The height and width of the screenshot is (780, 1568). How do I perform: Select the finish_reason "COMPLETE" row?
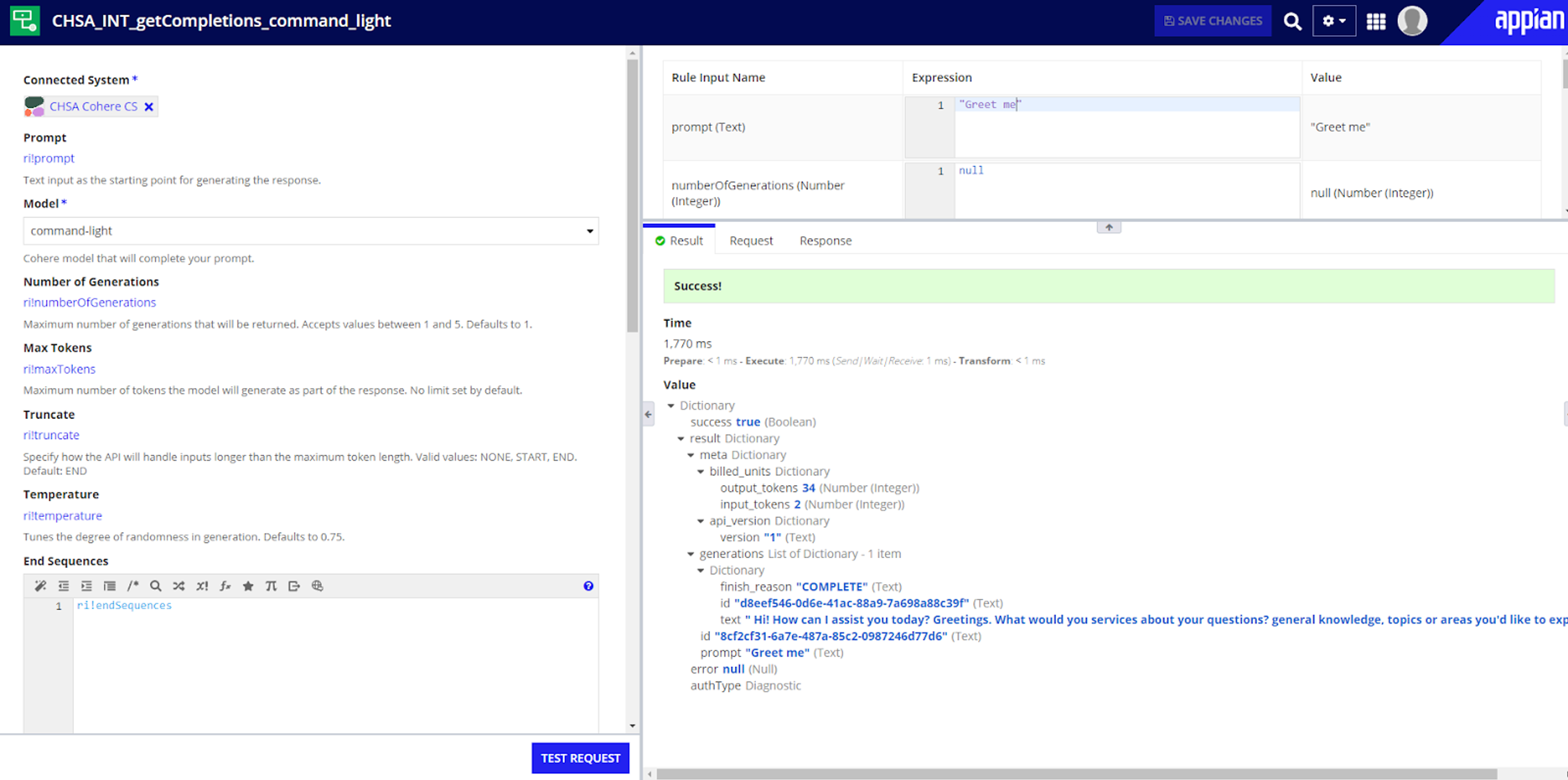[x=810, y=586]
